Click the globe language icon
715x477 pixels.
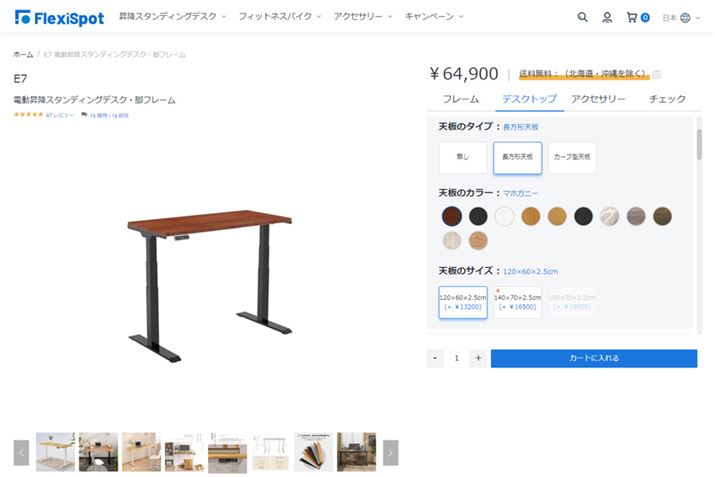point(685,17)
